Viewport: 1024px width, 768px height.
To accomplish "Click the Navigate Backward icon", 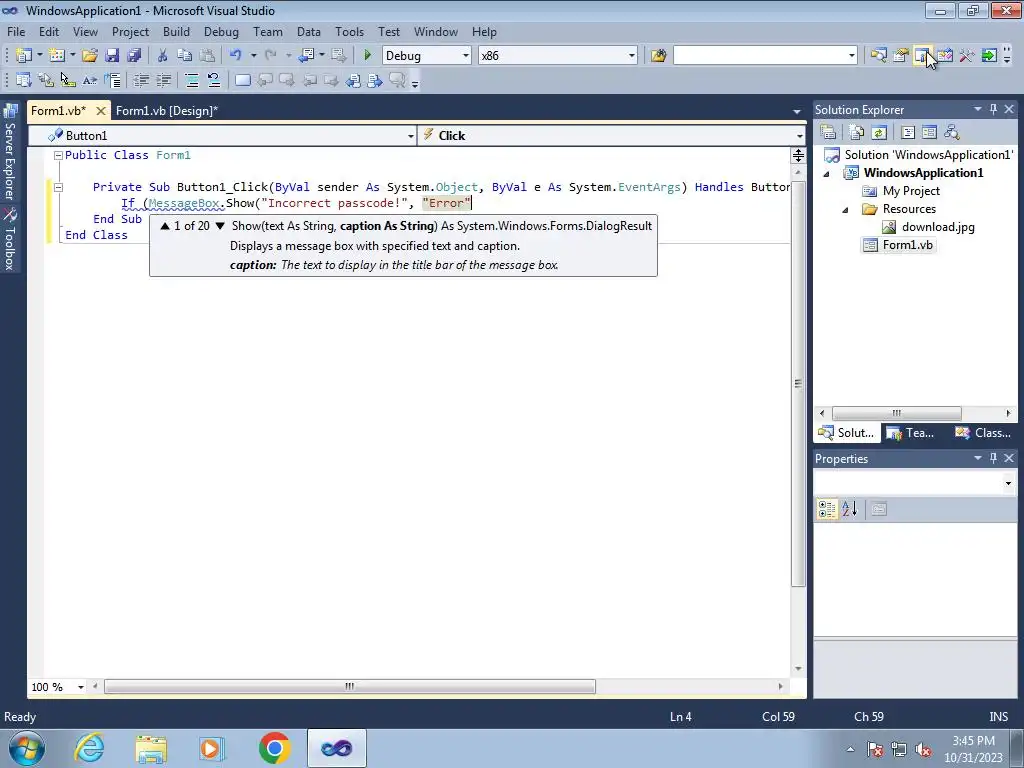I will [306, 56].
